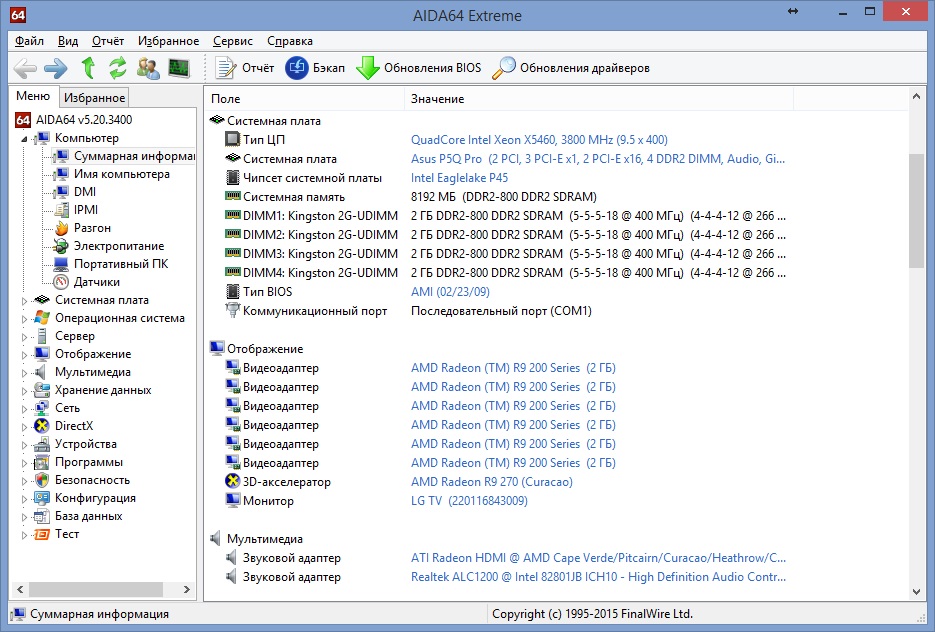Select the Системная память row

(x=410, y=197)
